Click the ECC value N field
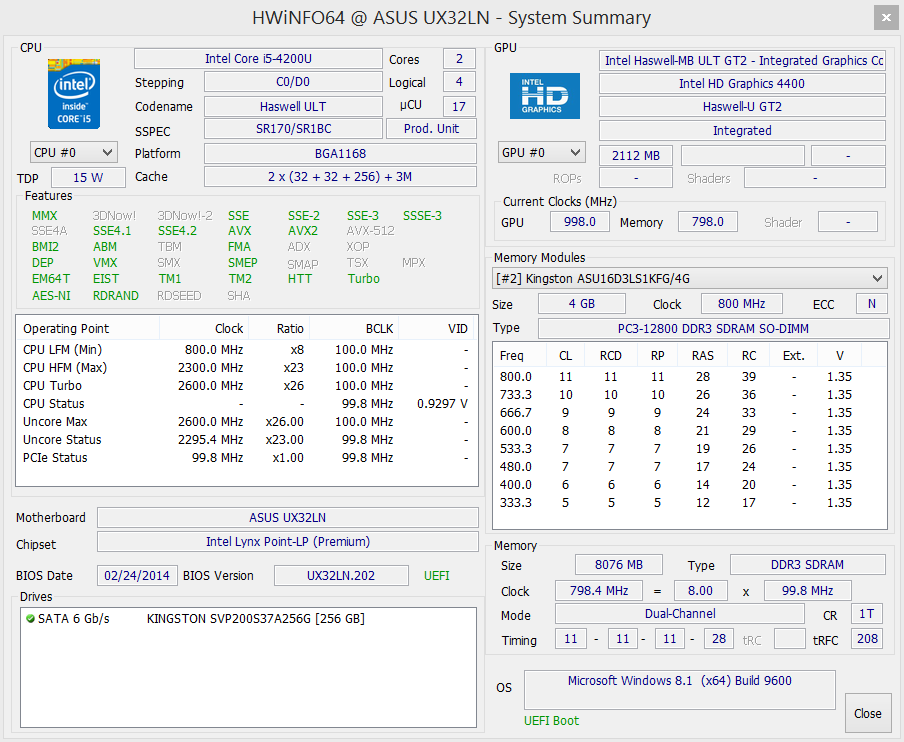The width and height of the screenshot is (904, 742). [872, 304]
